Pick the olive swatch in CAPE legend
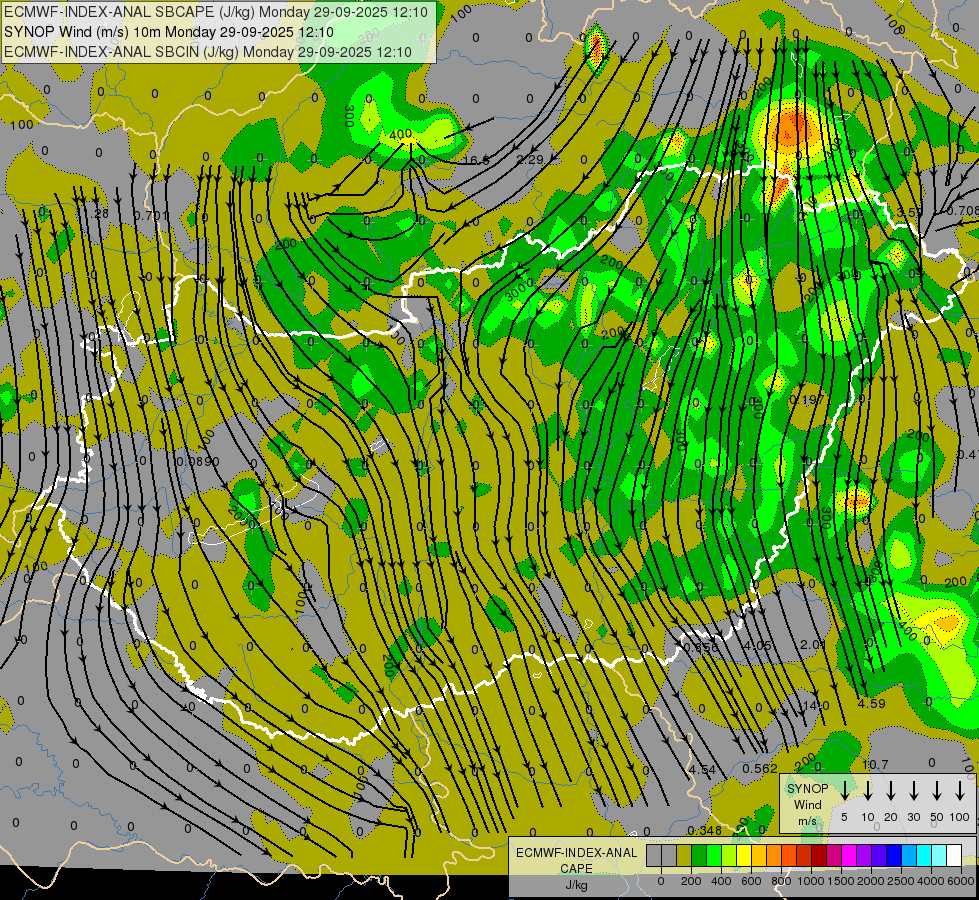 tap(684, 855)
